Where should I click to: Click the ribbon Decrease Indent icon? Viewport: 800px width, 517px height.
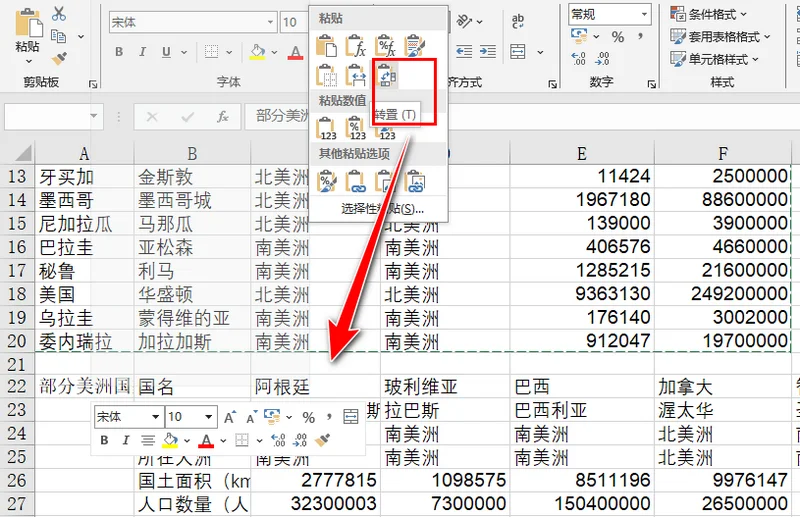pyautogui.click(x=464, y=52)
